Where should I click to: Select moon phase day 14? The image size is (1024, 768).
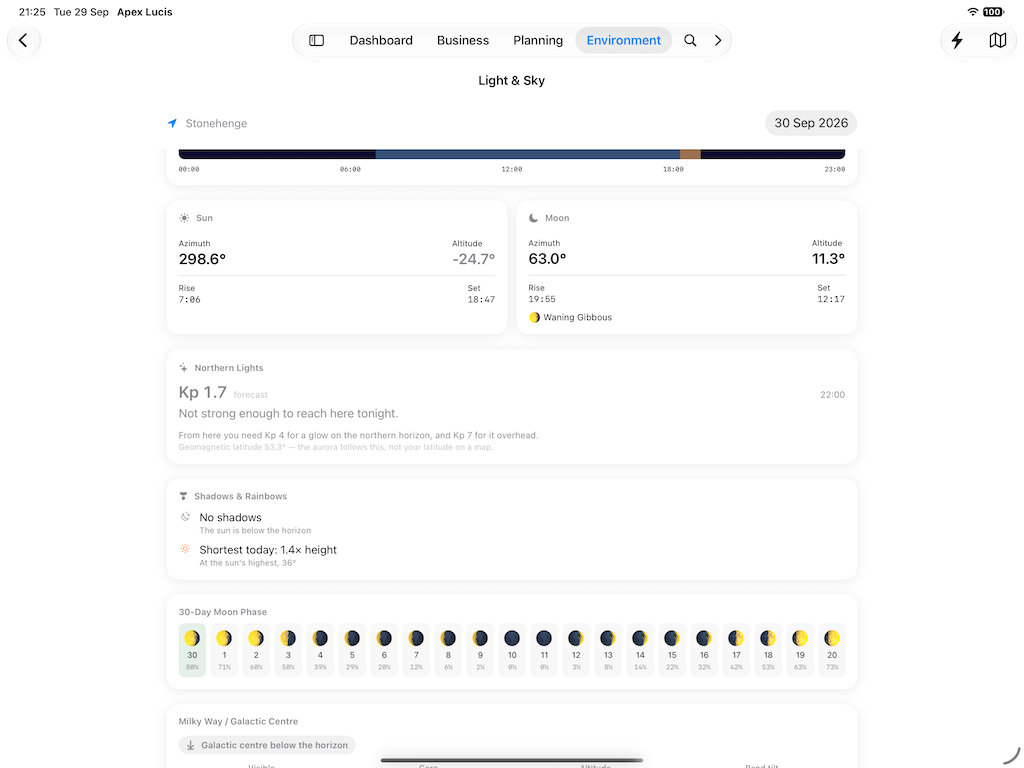[x=640, y=650]
